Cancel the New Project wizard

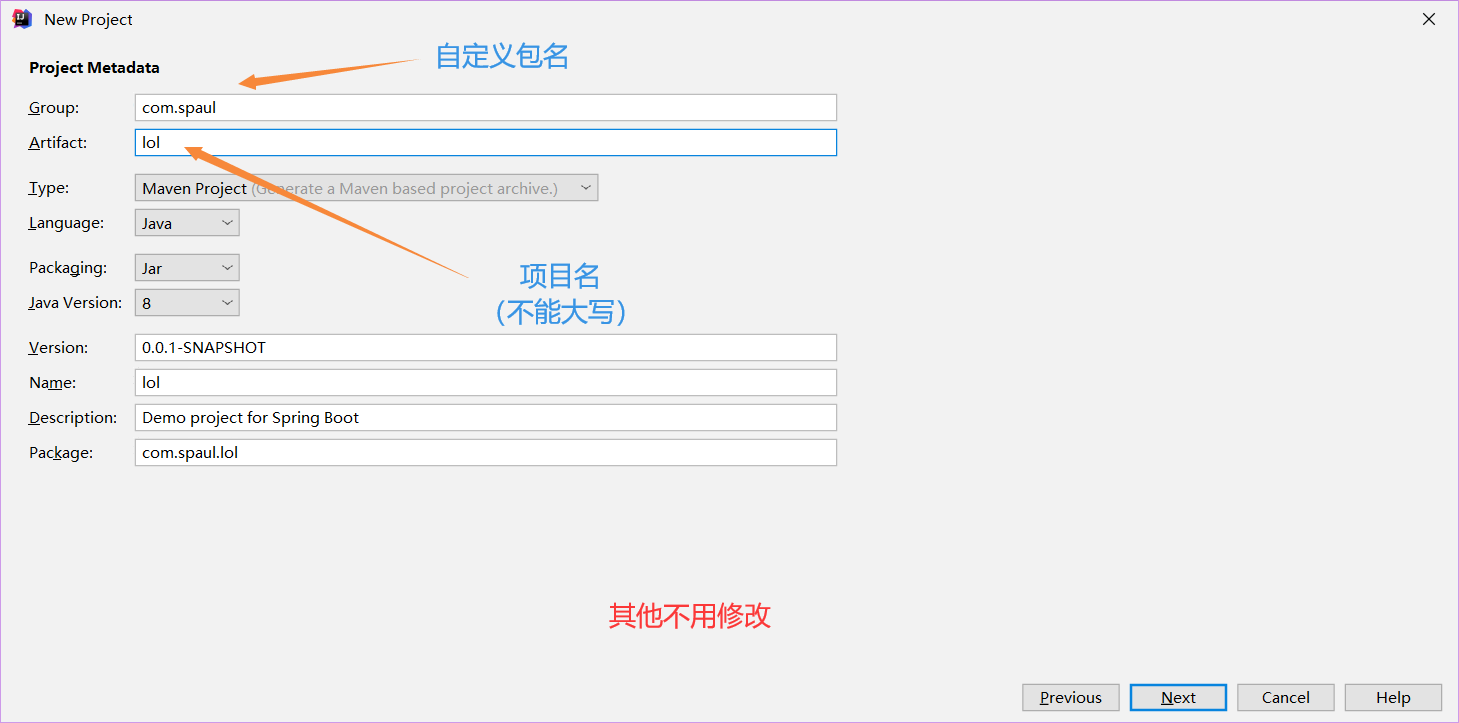coord(1286,698)
